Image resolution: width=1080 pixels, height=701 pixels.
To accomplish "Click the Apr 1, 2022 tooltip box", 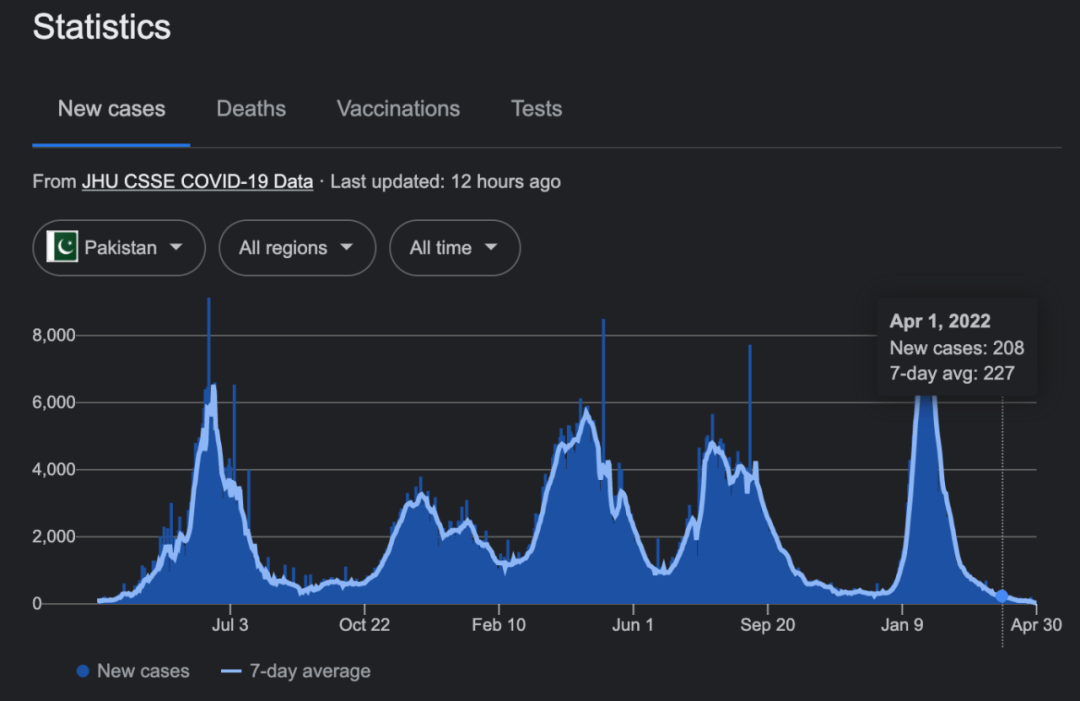I will [x=956, y=347].
